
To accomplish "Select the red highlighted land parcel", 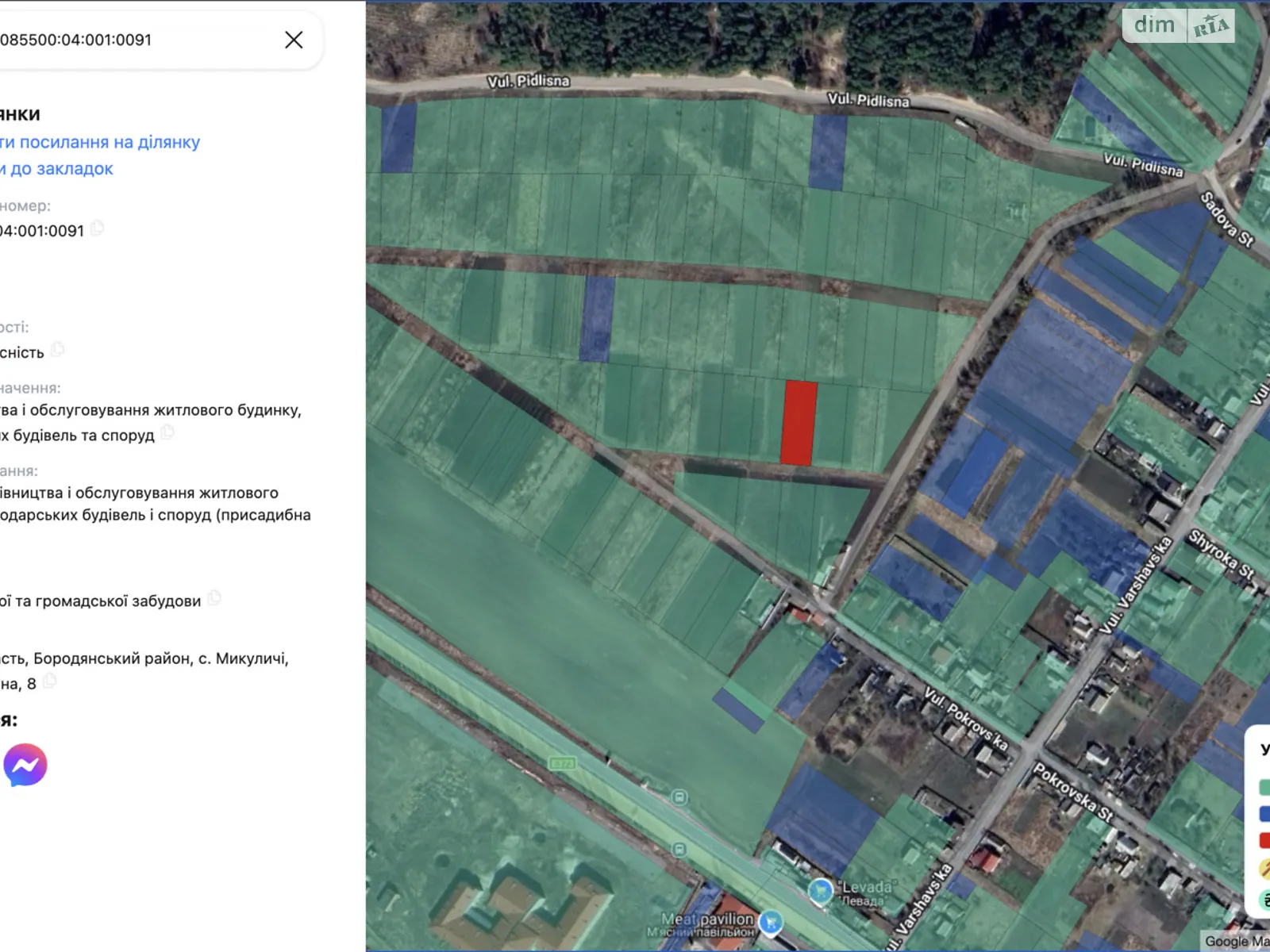I will tap(799, 422).
